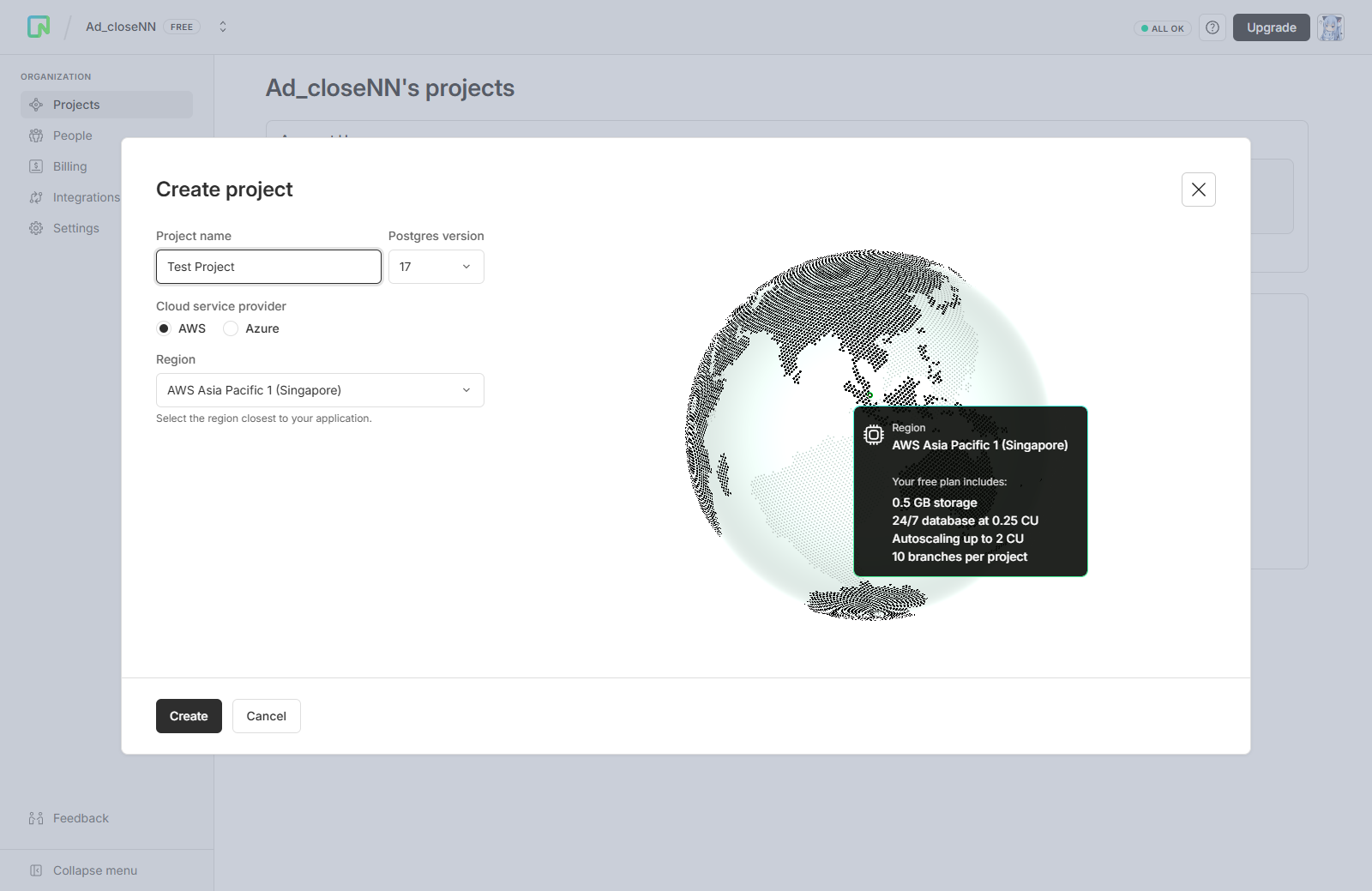
Task: Click the FREE plan badge
Action: [182, 27]
